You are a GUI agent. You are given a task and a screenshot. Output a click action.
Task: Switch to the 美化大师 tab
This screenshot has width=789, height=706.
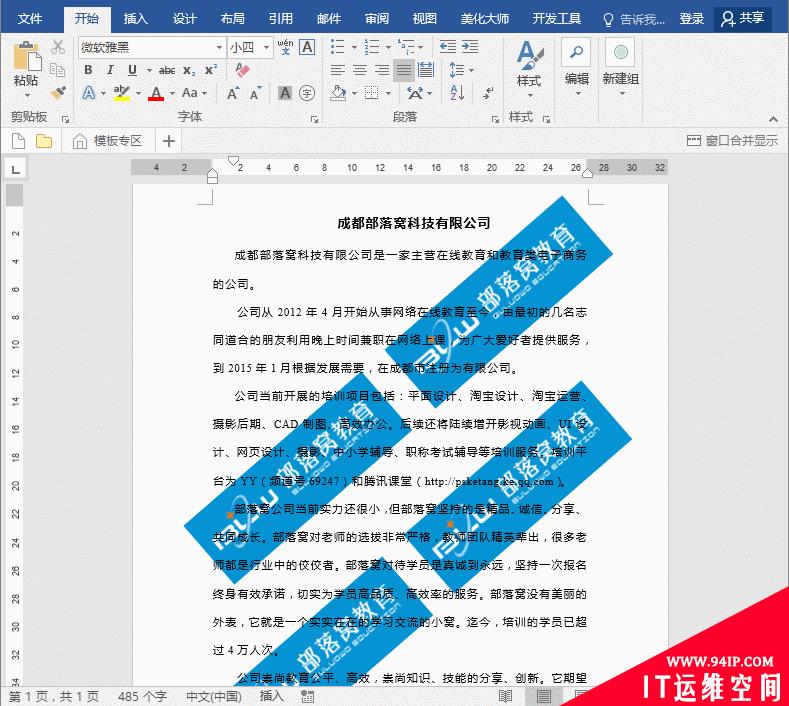485,19
